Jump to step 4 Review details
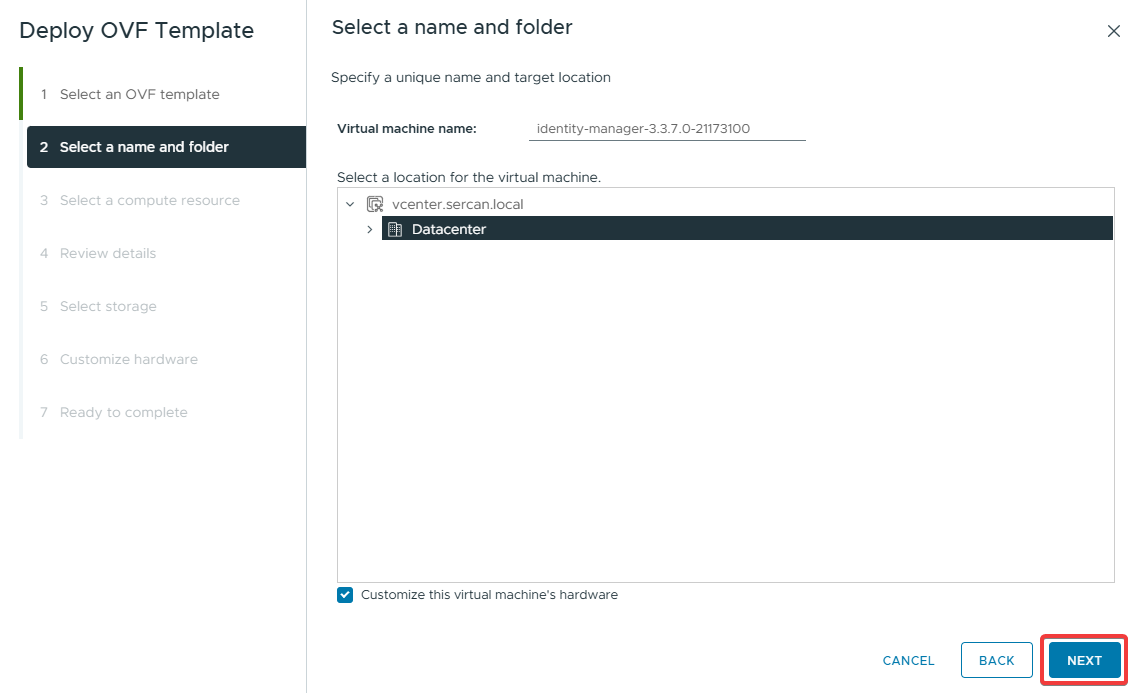 point(107,253)
